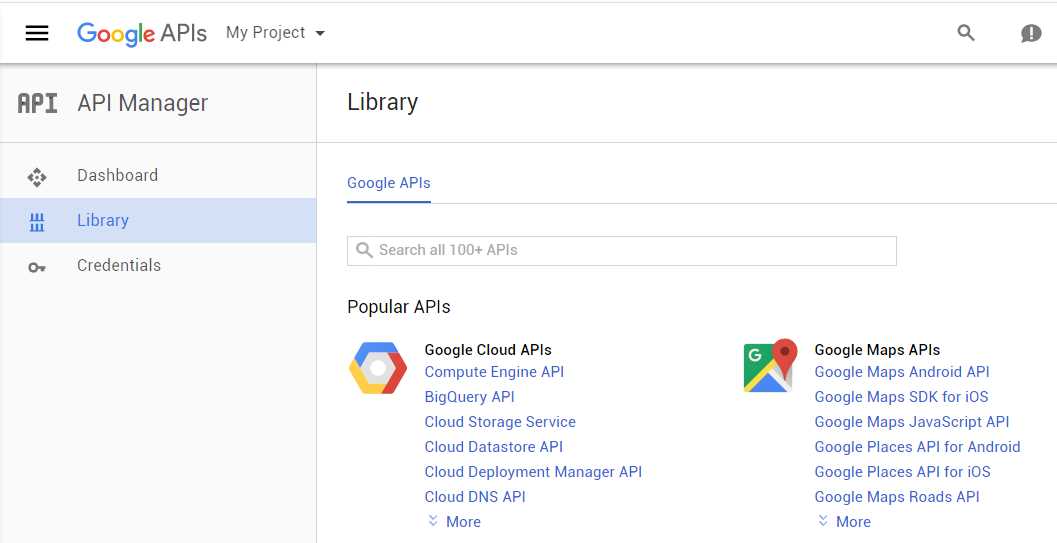Open Google Places API for iOS link
This screenshot has height=543, width=1057.
[903, 472]
